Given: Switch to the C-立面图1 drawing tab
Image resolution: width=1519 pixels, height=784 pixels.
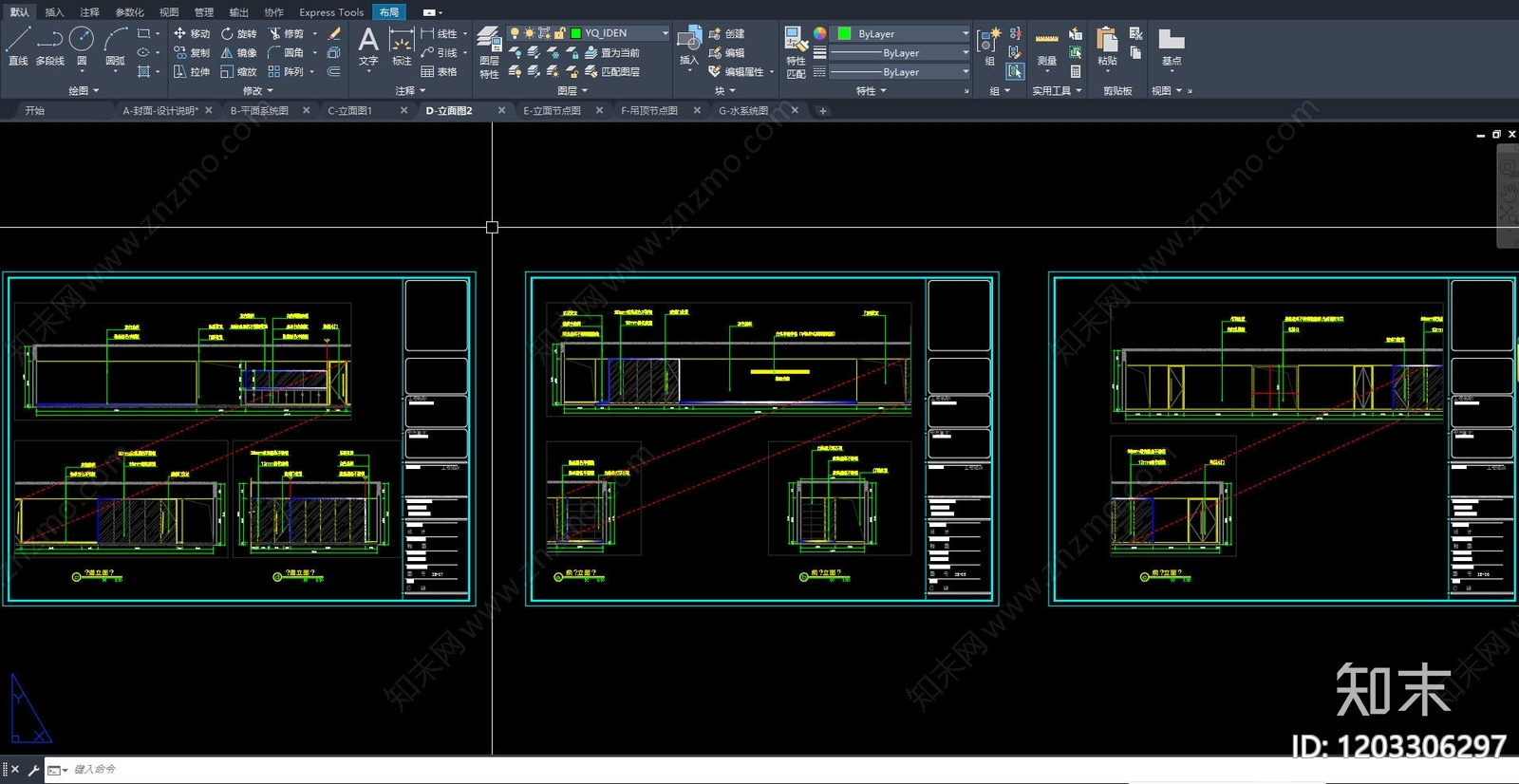Looking at the screenshot, I should click(350, 111).
